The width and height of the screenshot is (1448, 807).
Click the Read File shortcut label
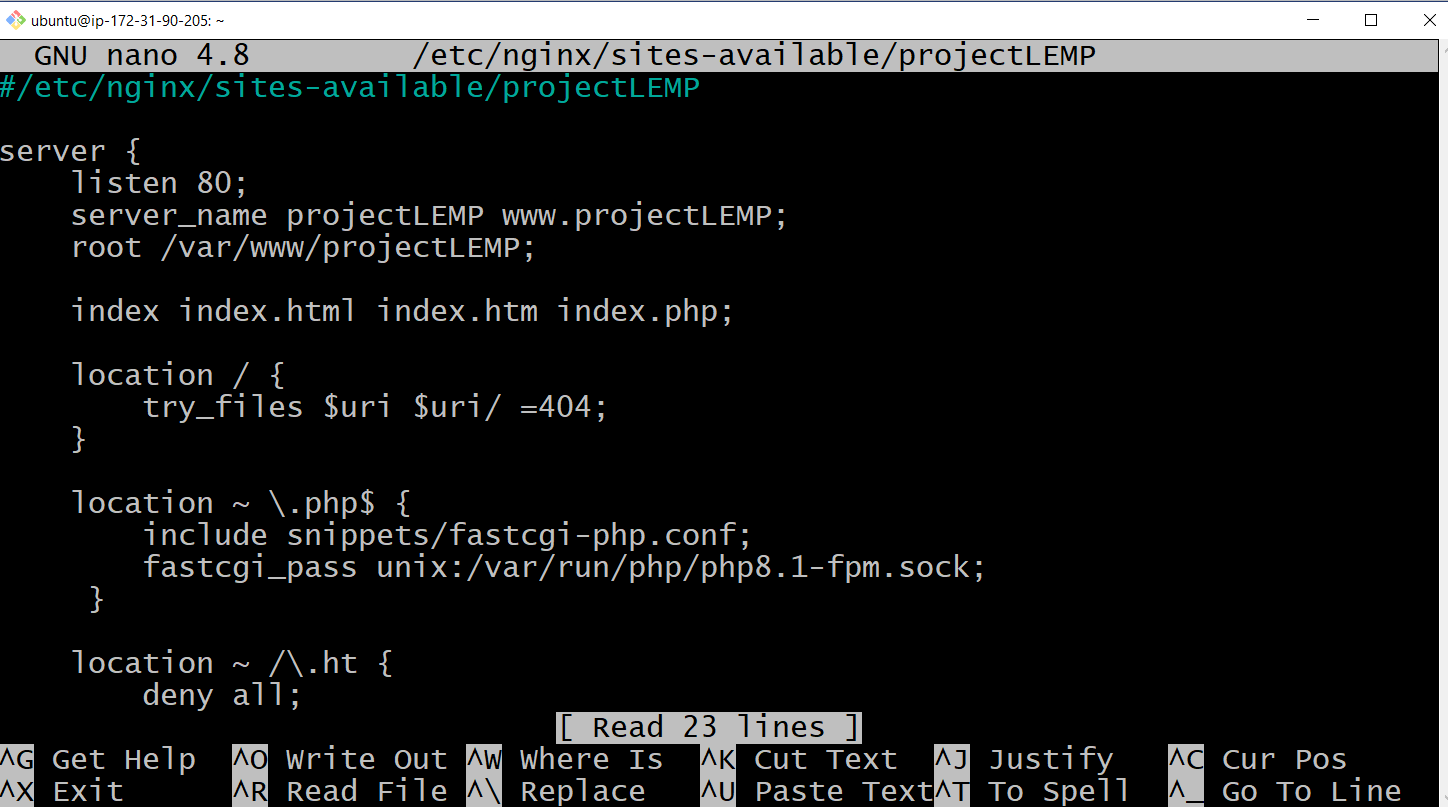366,790
